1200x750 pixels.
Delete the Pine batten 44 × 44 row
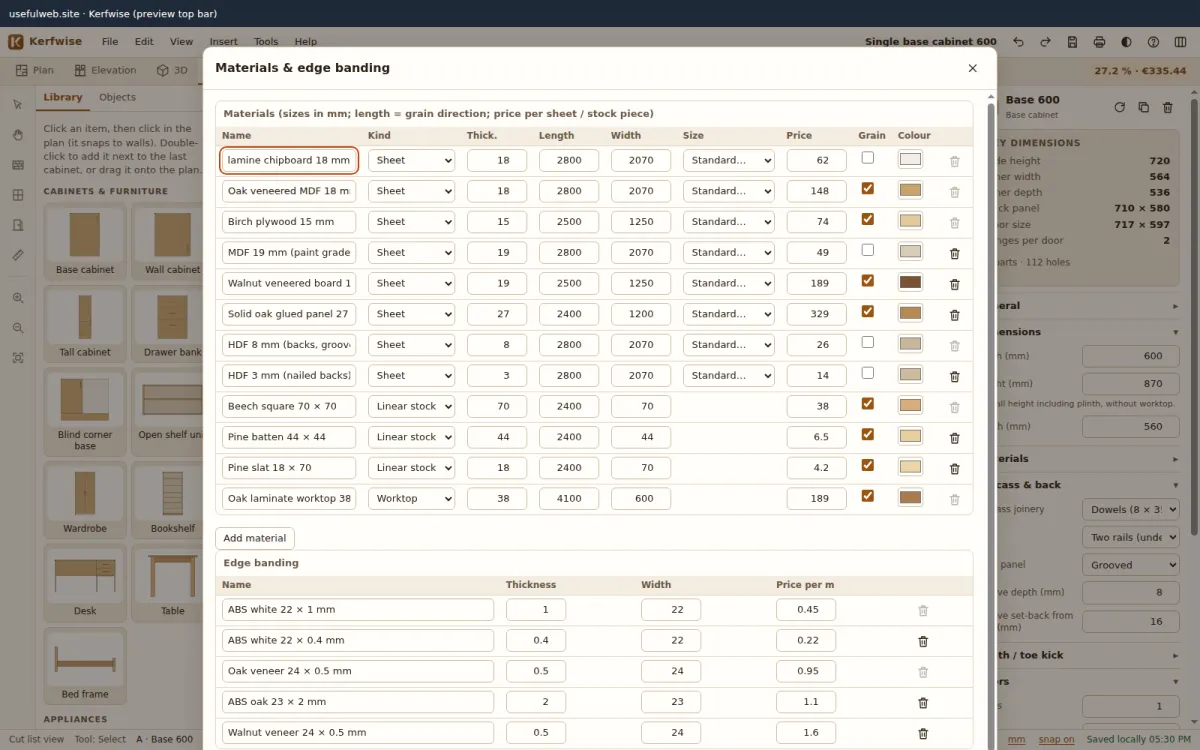tap(954, 438)
